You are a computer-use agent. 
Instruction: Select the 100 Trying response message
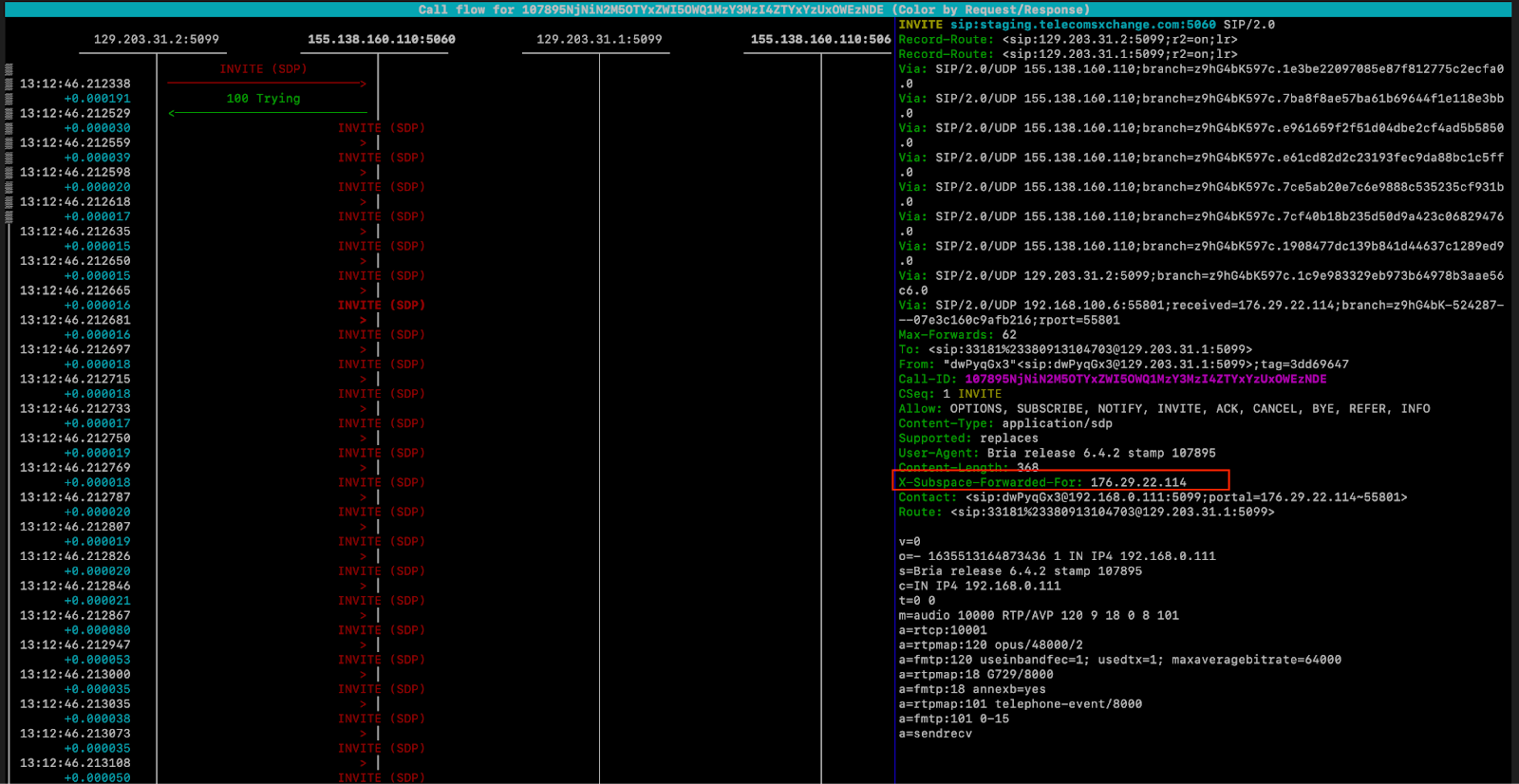click(263, 99)
